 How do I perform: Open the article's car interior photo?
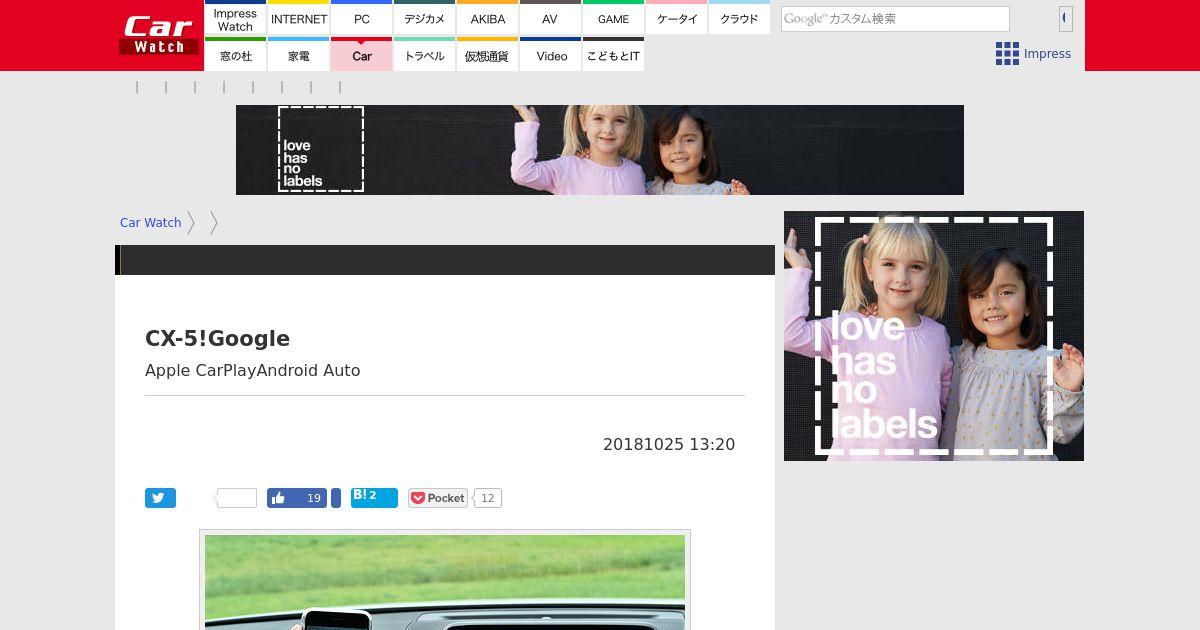(445, 582)
